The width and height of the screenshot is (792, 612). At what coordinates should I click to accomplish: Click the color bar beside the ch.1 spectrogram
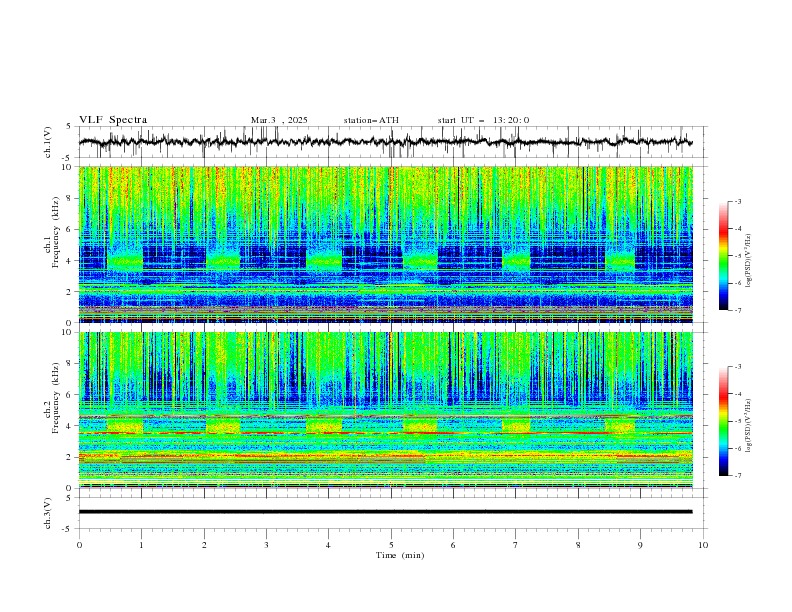(723, 256)
